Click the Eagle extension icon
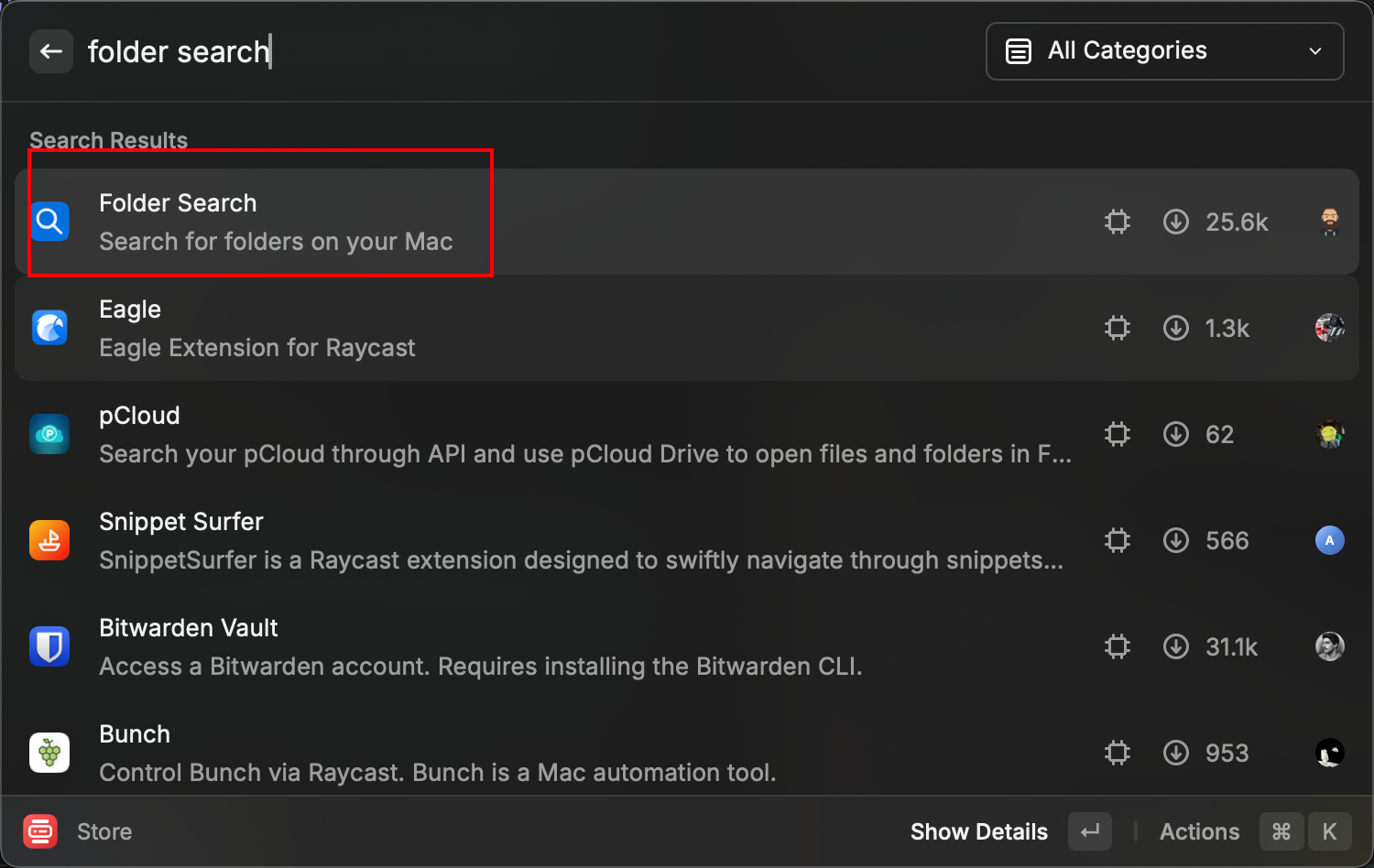Viewport: 1374px width, 868px height. coord(49,328)
